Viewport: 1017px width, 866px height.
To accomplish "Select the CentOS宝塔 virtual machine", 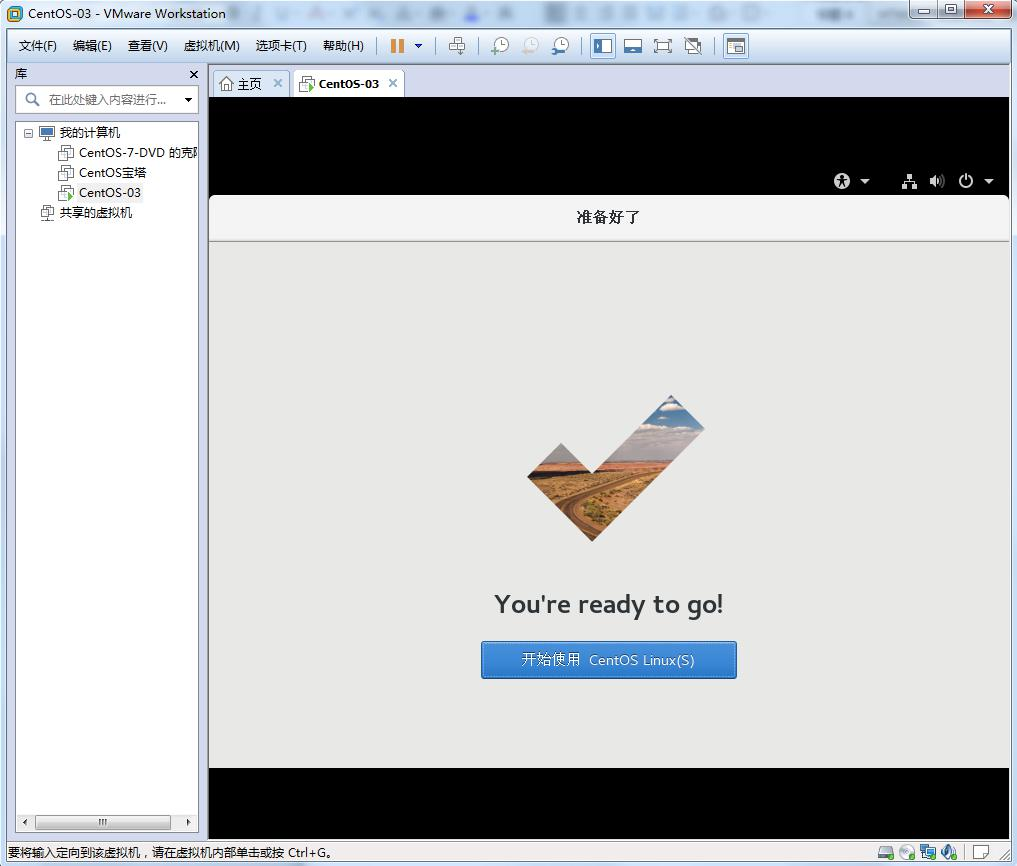I will [x=112, y=173].
